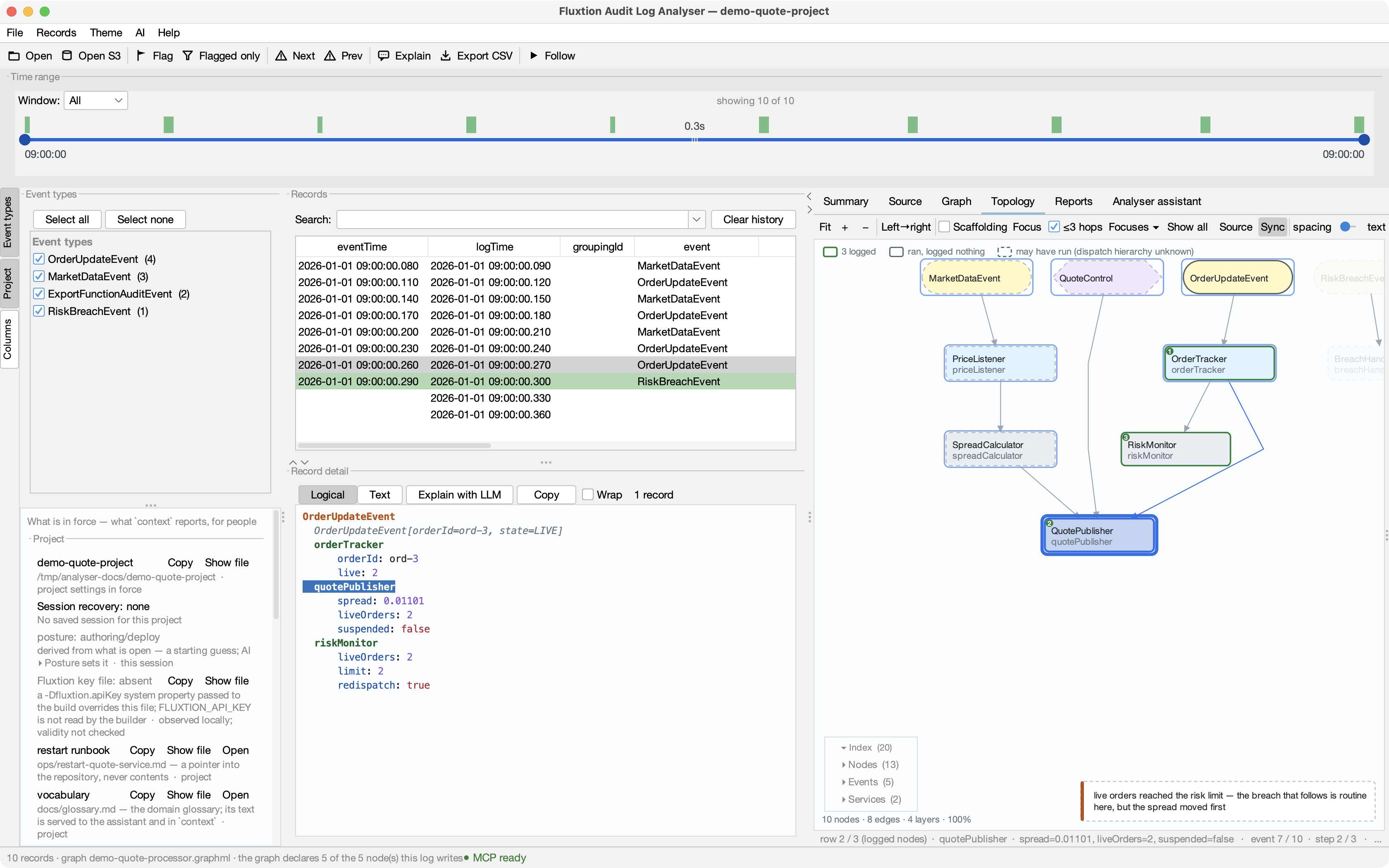Click the Explain speech bubble icon
The width and height of the screenshot is (1389, 868).
pyautogui.click(x=383, y=56)
